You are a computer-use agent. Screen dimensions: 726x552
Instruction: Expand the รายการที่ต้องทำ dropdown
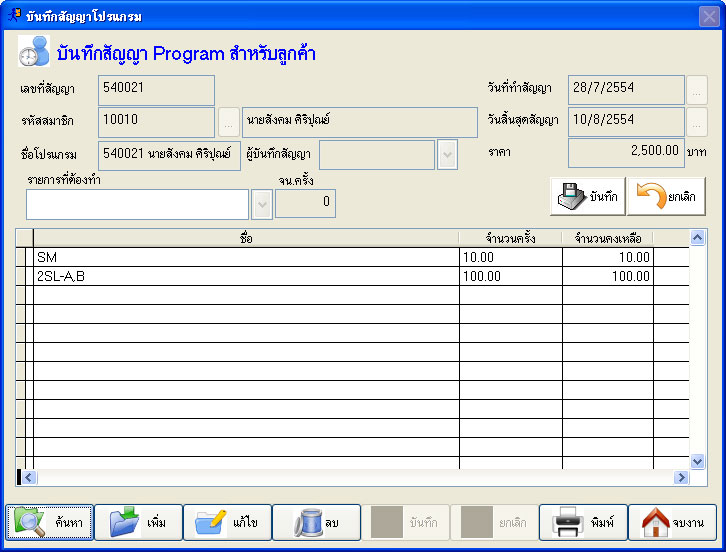click(262, 204)
